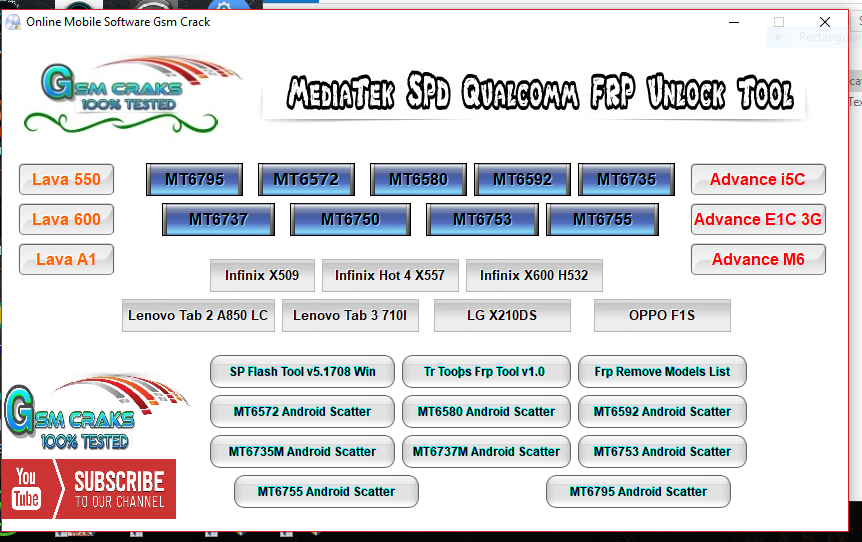Click MT6737M Android Scatter button
Image resolution: width=862 pixels, height=542 pixels.
pyautogui.click(x=487, y=452)
